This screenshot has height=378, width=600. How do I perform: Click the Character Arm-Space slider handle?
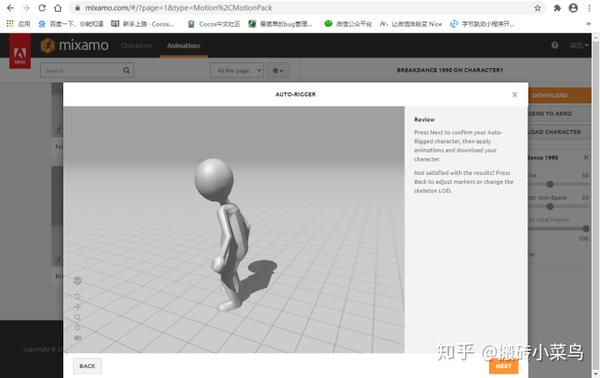[550, 207]
